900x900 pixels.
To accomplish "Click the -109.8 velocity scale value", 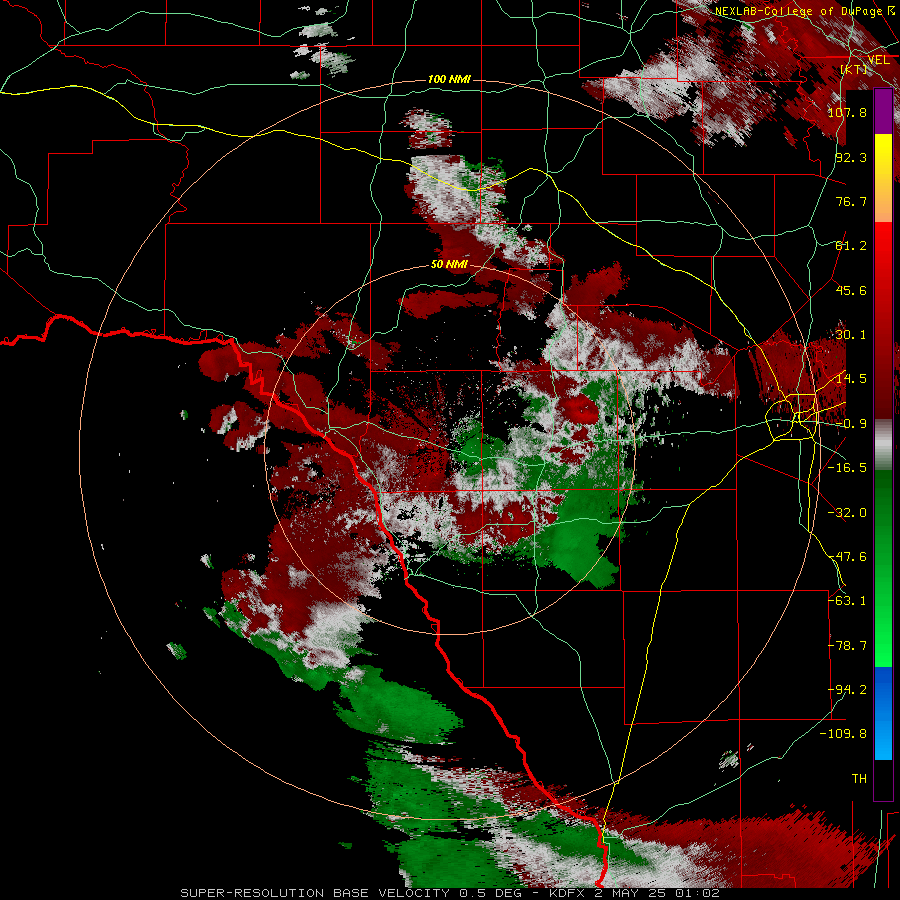I will point(843,734).
